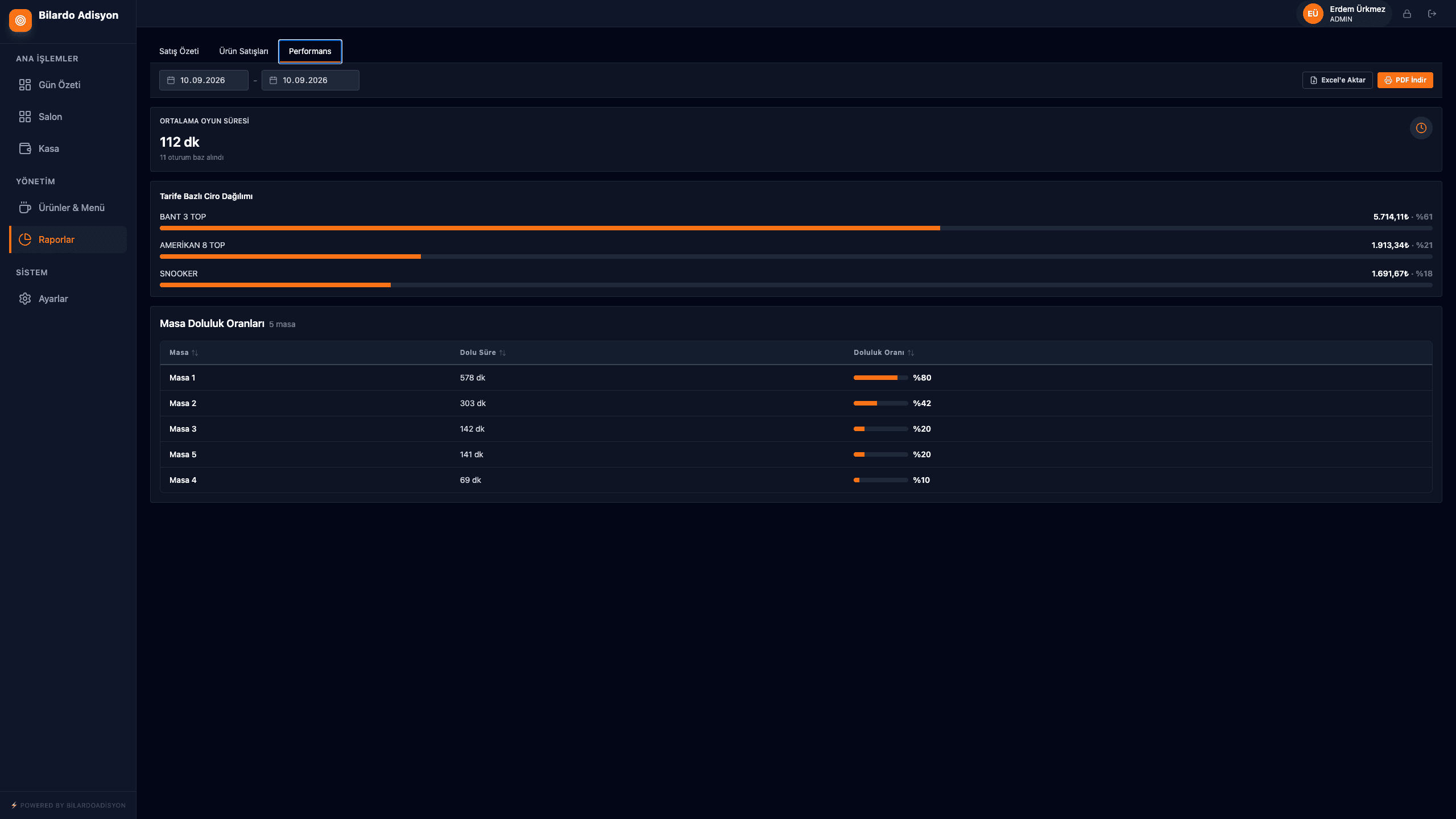The image size is (1456, 819).
Task: Open the end date 10.09.2026 field
Action: (311, 80)
